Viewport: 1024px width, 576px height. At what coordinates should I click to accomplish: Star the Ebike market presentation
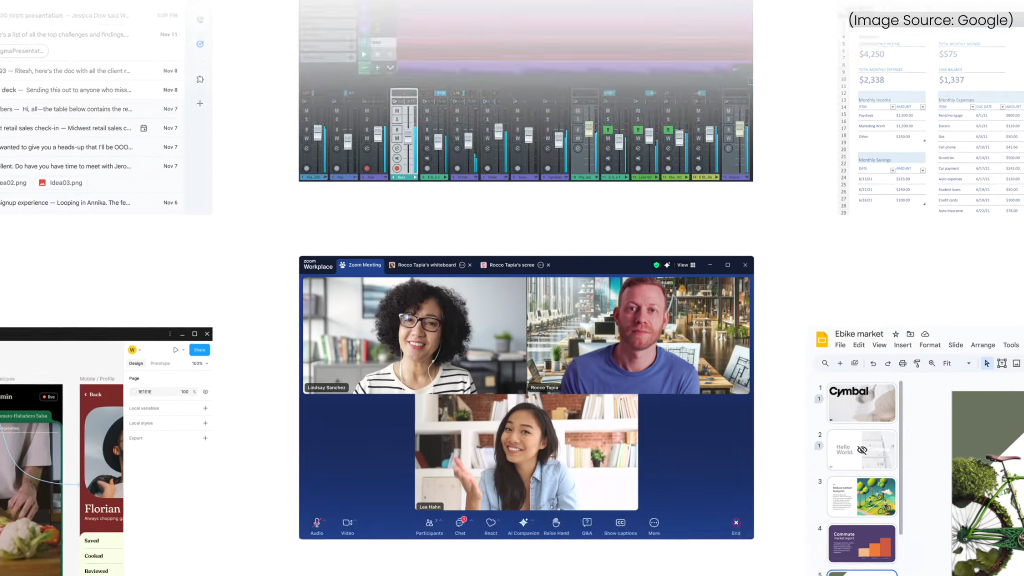(895, 334)
